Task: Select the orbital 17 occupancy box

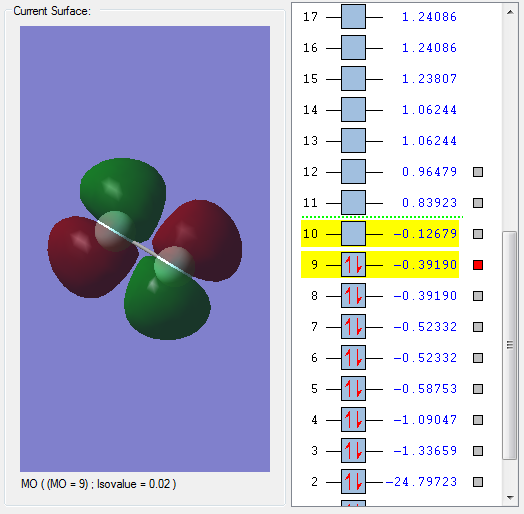Action: [x=353, y=17]
